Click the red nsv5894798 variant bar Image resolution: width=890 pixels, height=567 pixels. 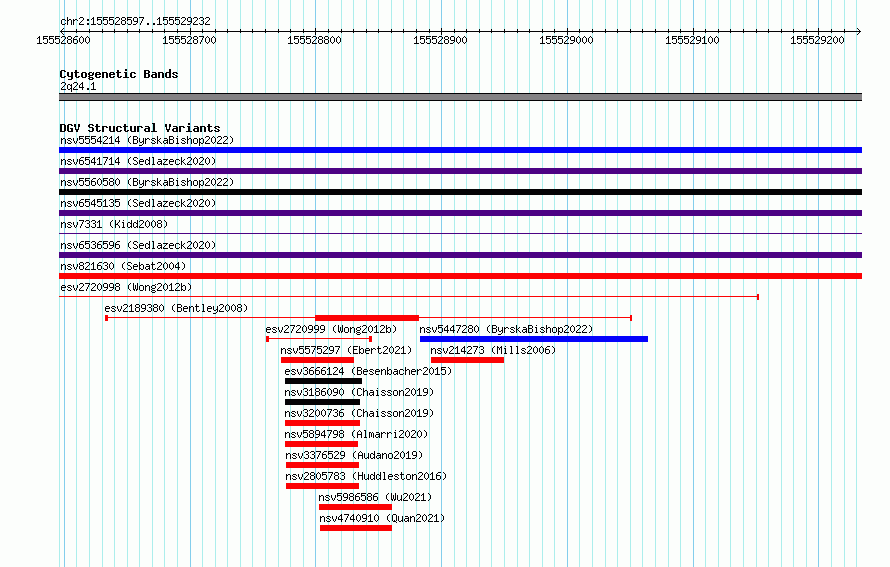(x=321, y=444)
